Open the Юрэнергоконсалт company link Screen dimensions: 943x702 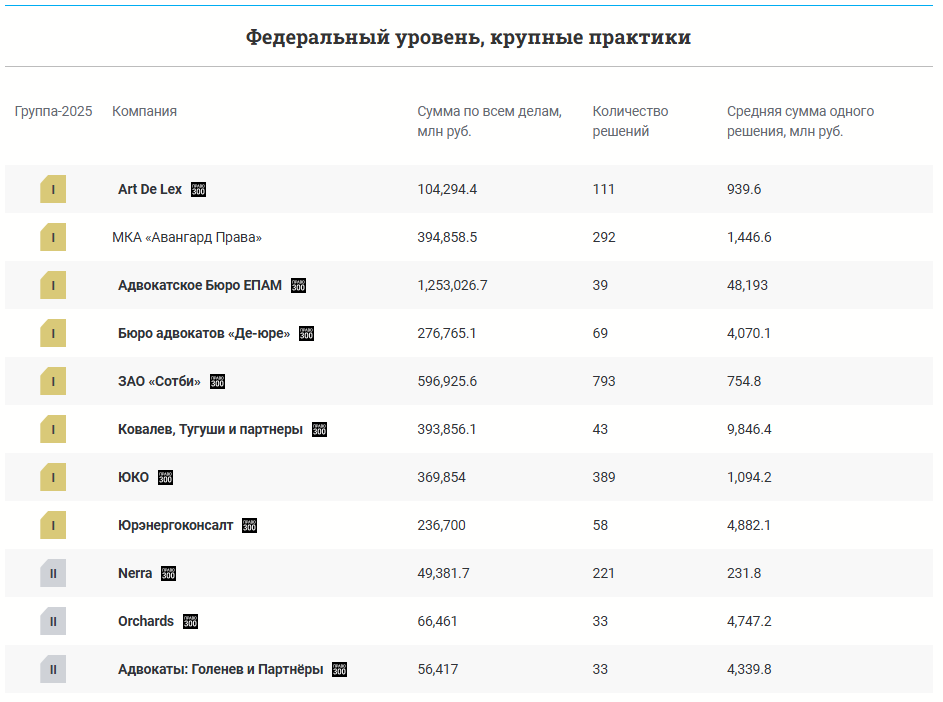point(176,526)
